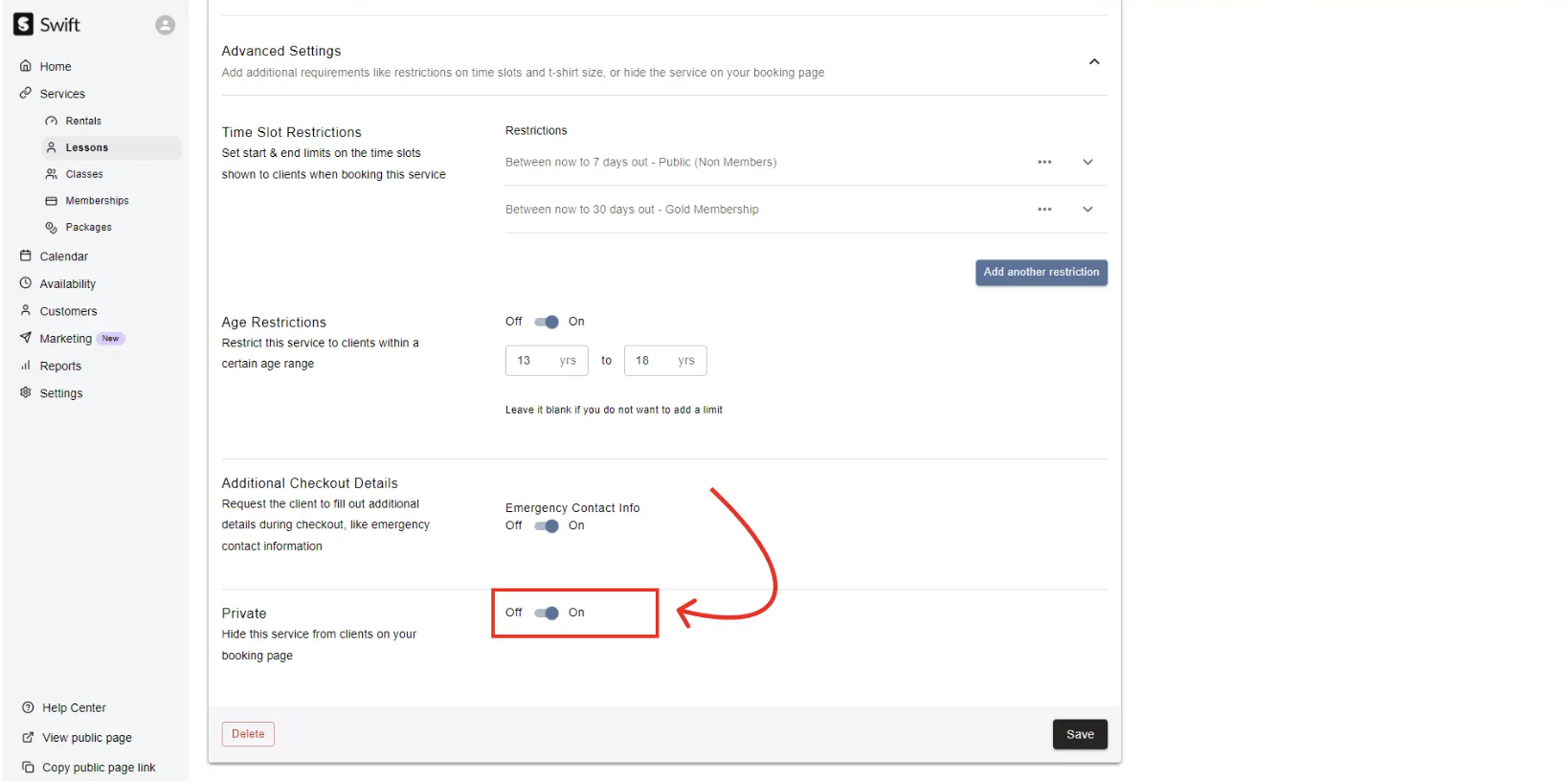The width and height of the screenshot is (1568, 781).
Task: Click the Availability clock icon
Action: (x=26, y=283)
